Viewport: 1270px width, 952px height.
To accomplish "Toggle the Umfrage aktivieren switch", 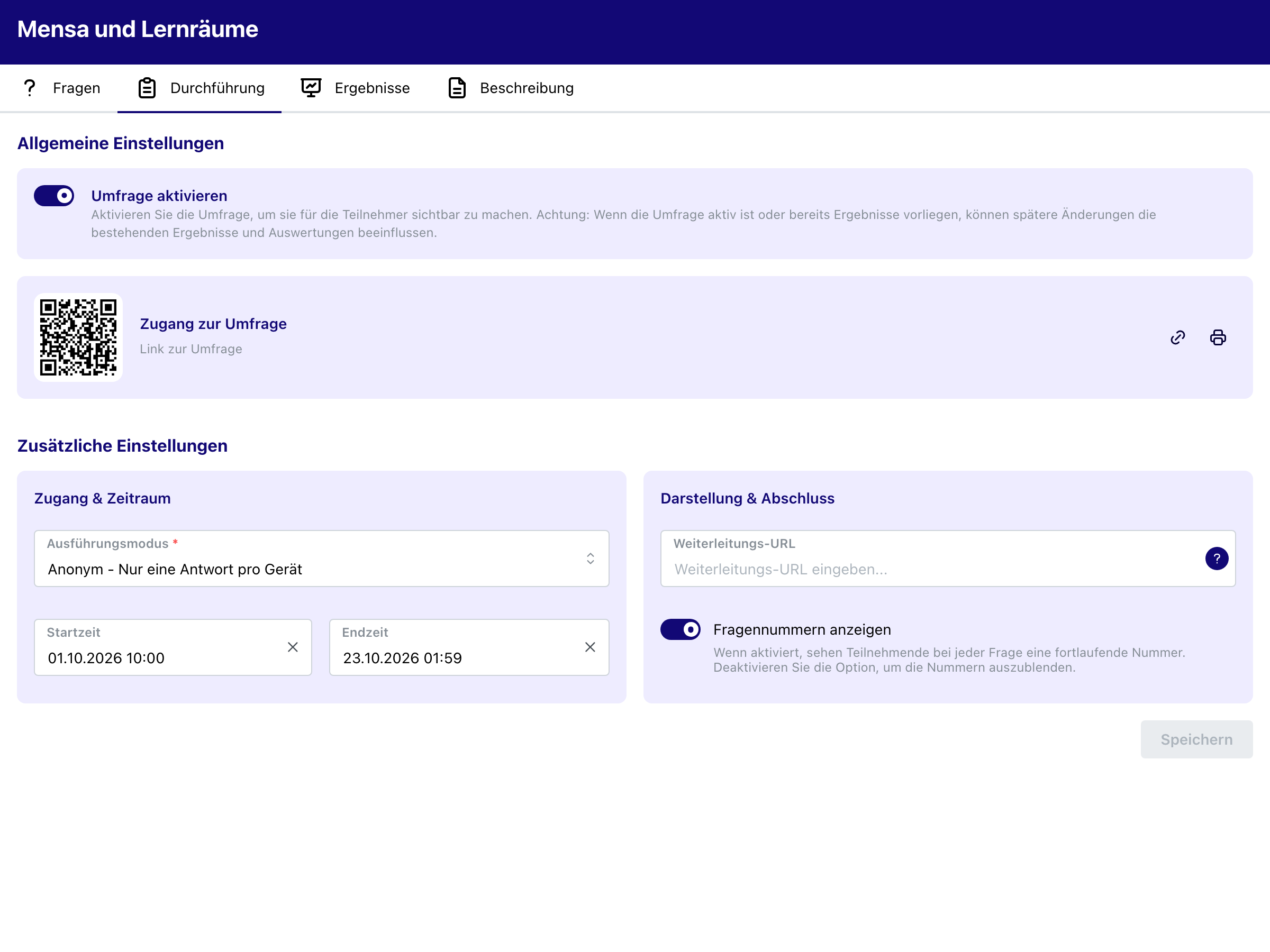I will [54, 196].
